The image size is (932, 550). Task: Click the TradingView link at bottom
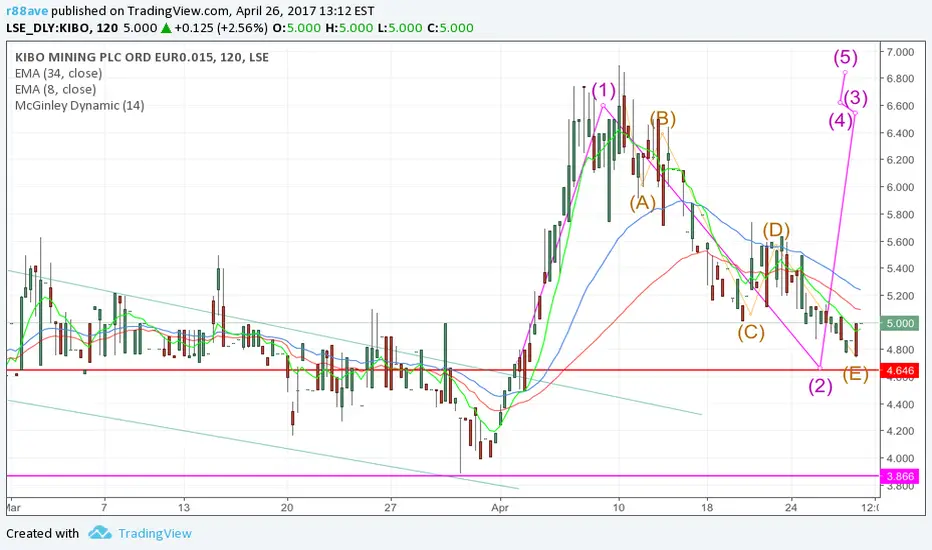click(155, 533)
